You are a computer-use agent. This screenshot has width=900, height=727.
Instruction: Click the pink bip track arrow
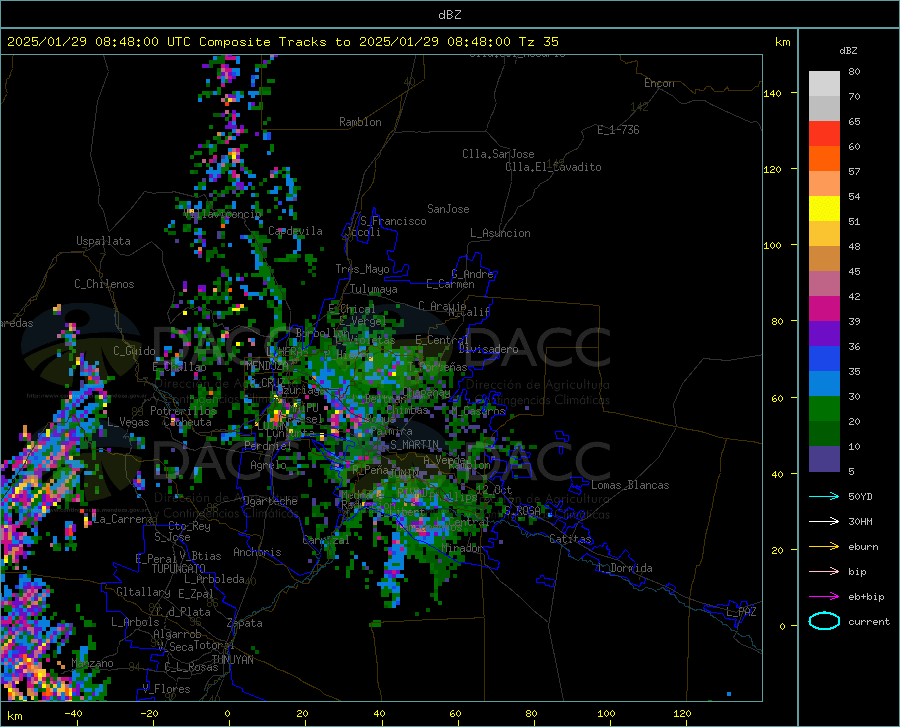click(824, 572)
